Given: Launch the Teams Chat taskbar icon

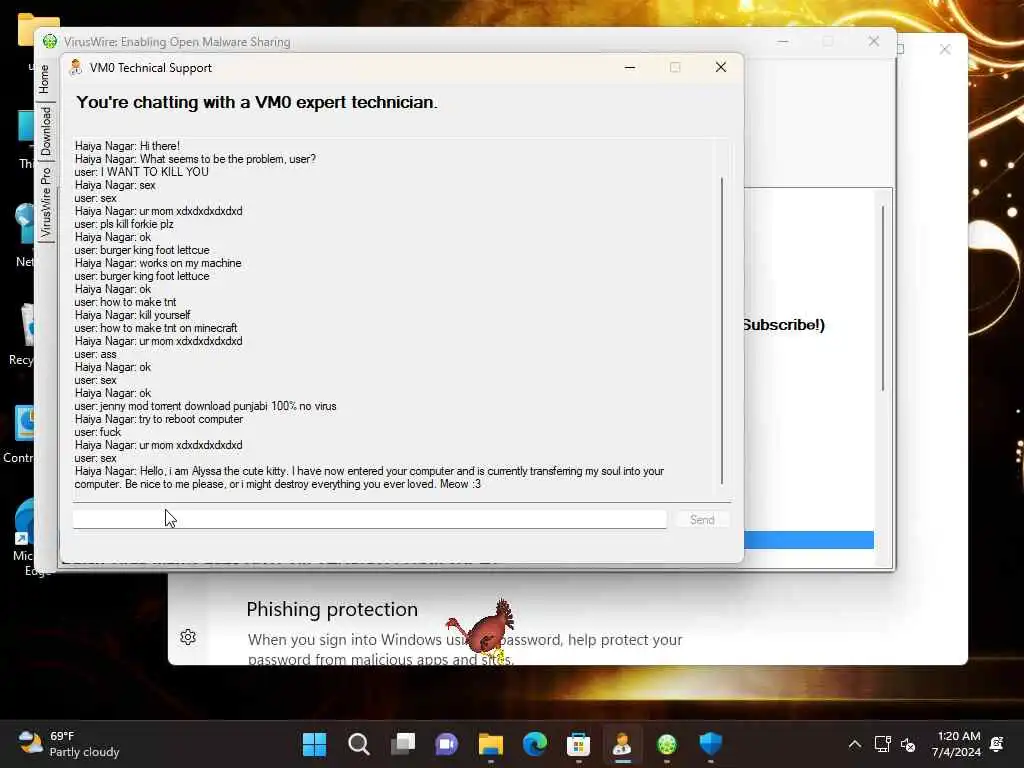Looking at the screenshot, I should click(x=447, y=744).
